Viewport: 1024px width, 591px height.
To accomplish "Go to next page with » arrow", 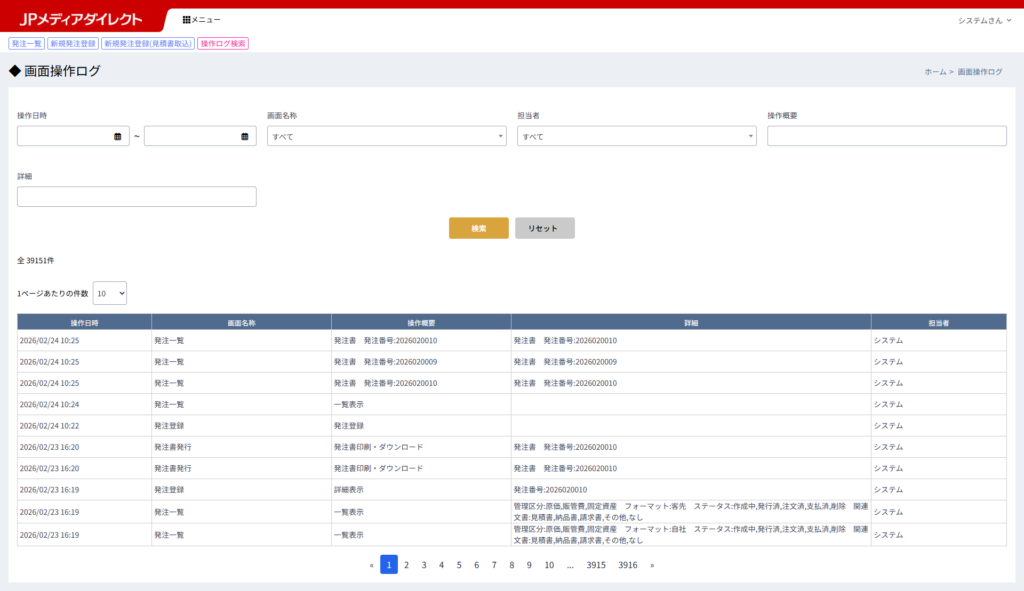I will click(x=652, y=565).
